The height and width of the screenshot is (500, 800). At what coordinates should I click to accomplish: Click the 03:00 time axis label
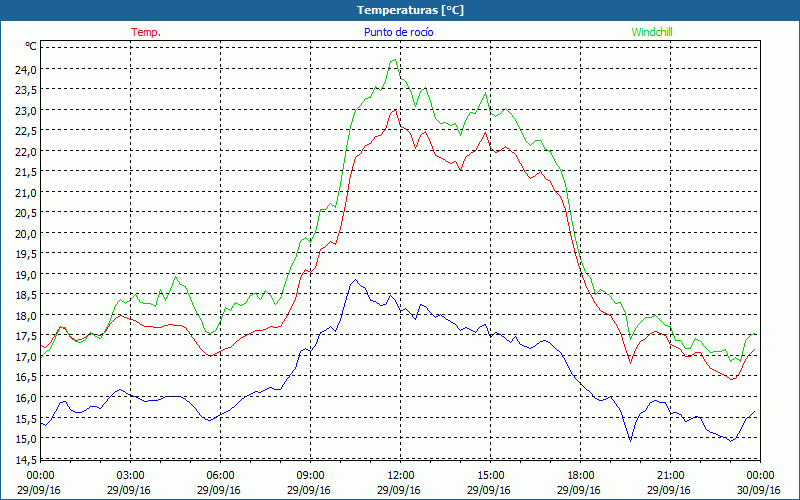(130, 476)
